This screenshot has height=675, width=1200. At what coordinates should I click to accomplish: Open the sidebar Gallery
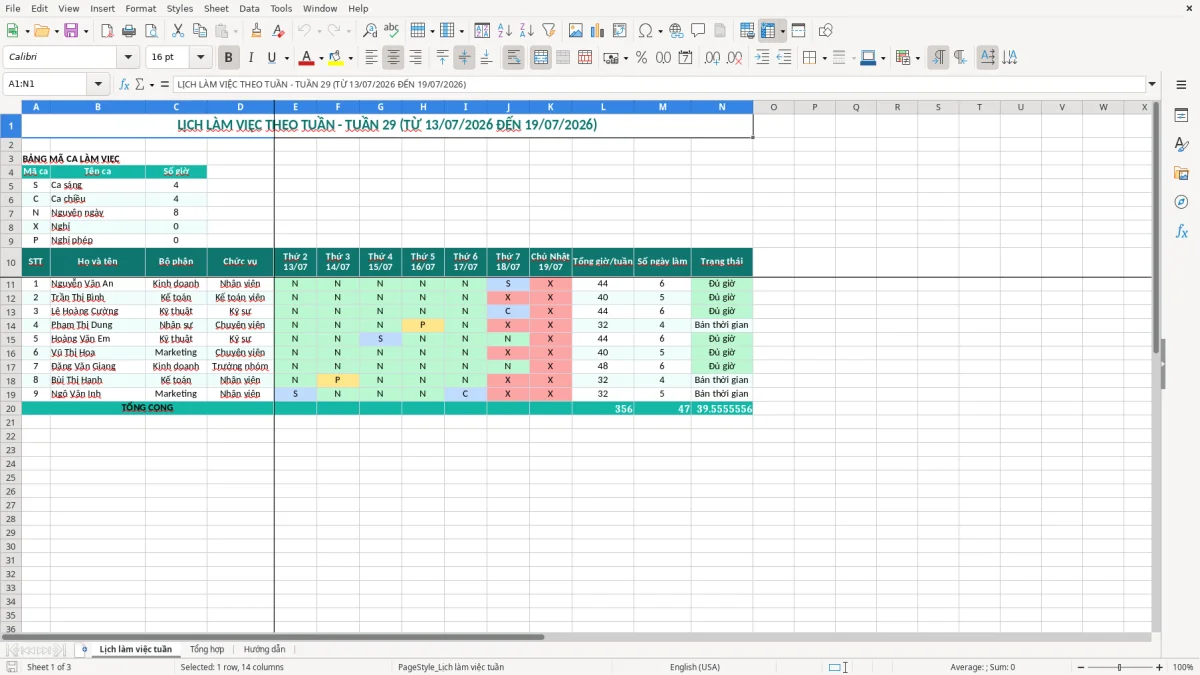click(x=1181, y=174)
